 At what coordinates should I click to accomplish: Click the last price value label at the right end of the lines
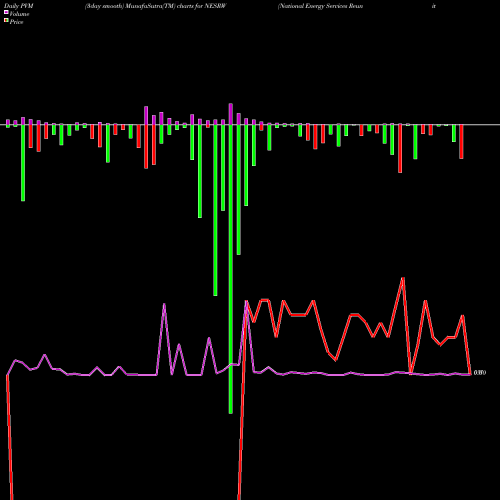[x=480, y=373]
